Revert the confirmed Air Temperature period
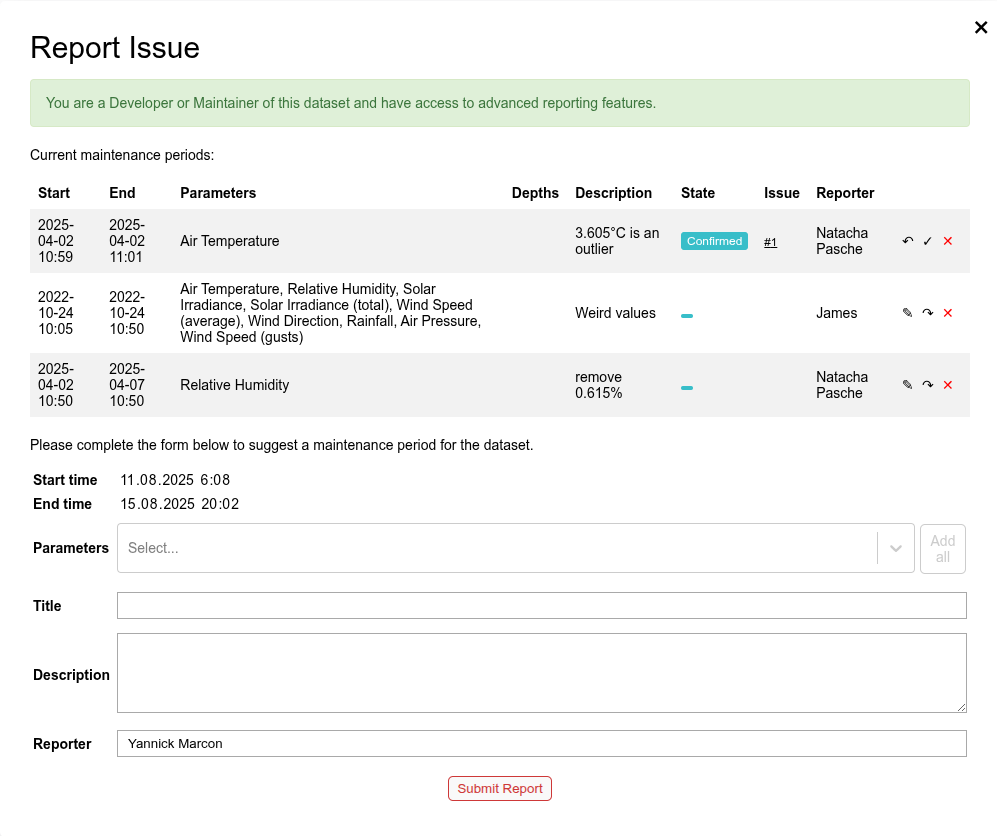997x836 pixels. coord(907,241)
